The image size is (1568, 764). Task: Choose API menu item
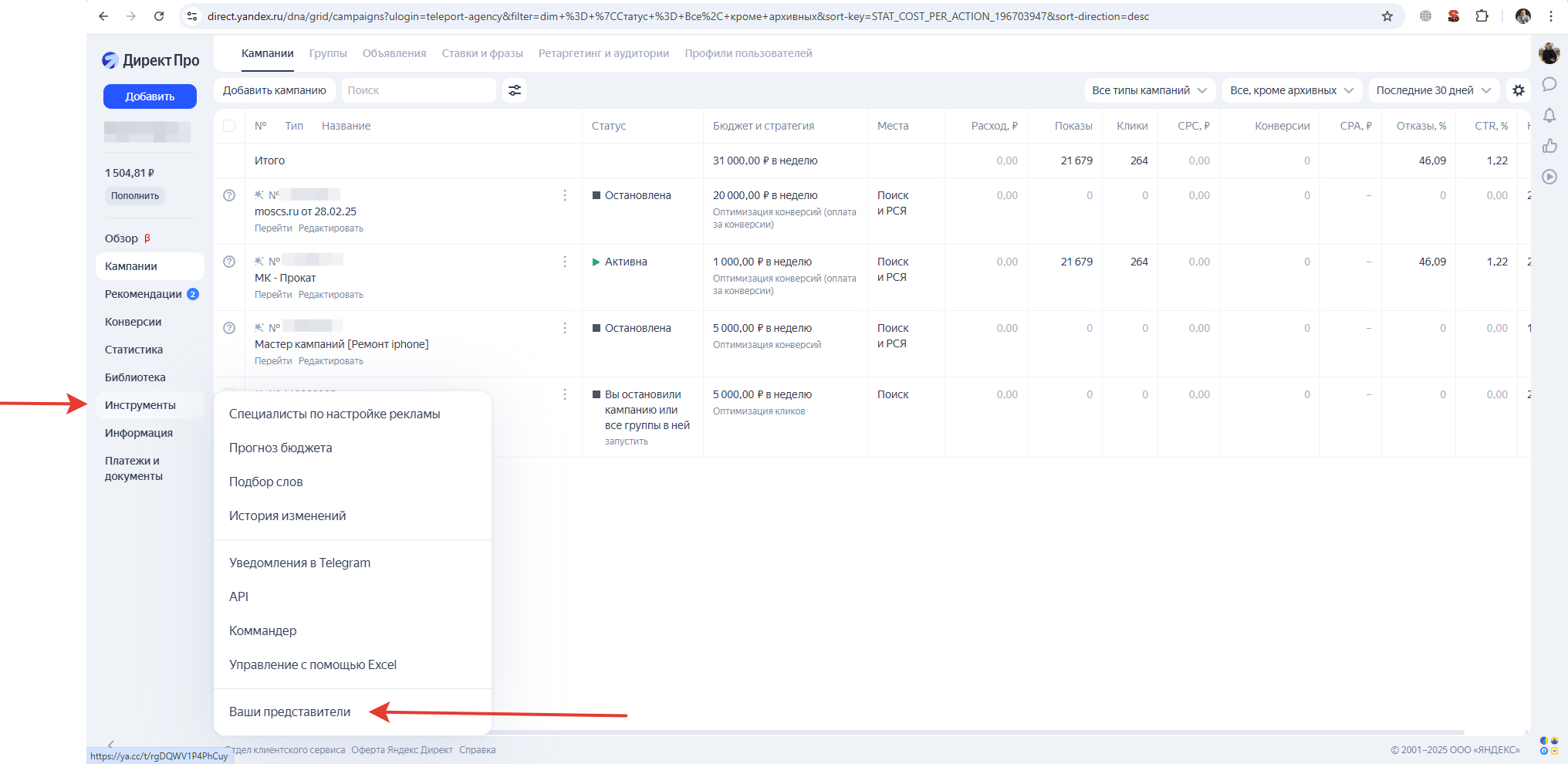coord(353,597)
